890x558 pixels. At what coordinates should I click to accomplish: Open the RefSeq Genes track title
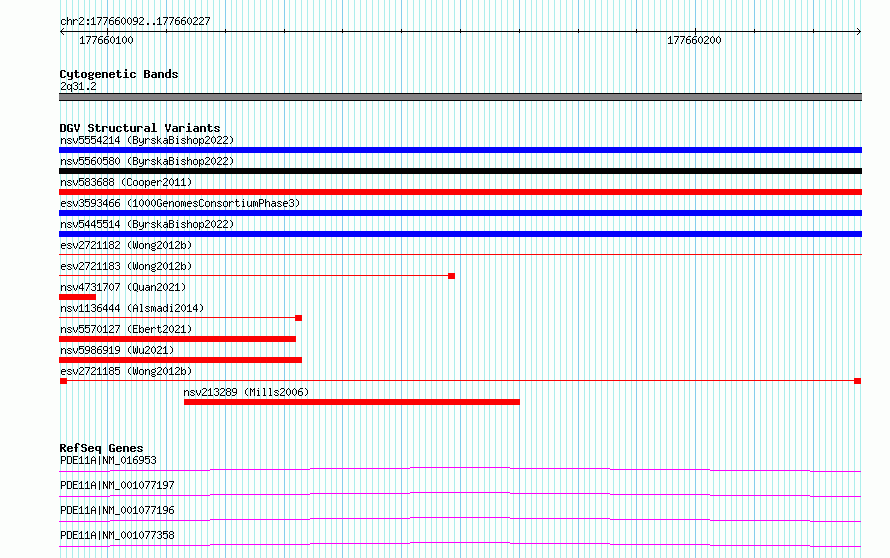(101, 448)
